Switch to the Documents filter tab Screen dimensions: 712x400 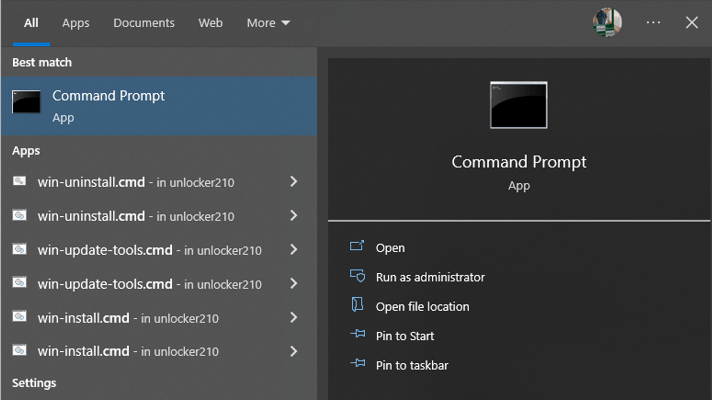[143, 23]
